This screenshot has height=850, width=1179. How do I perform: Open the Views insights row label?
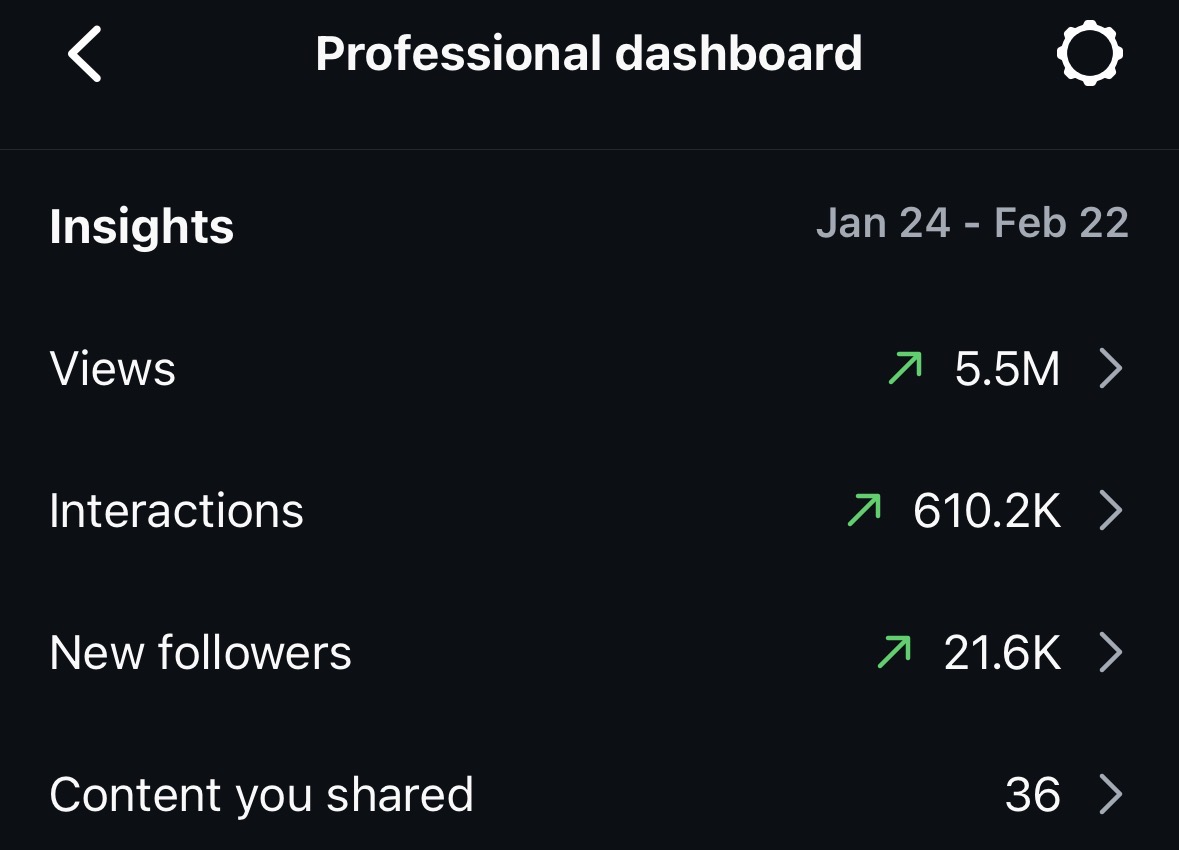pyautogui.click(x=113, y=370)
